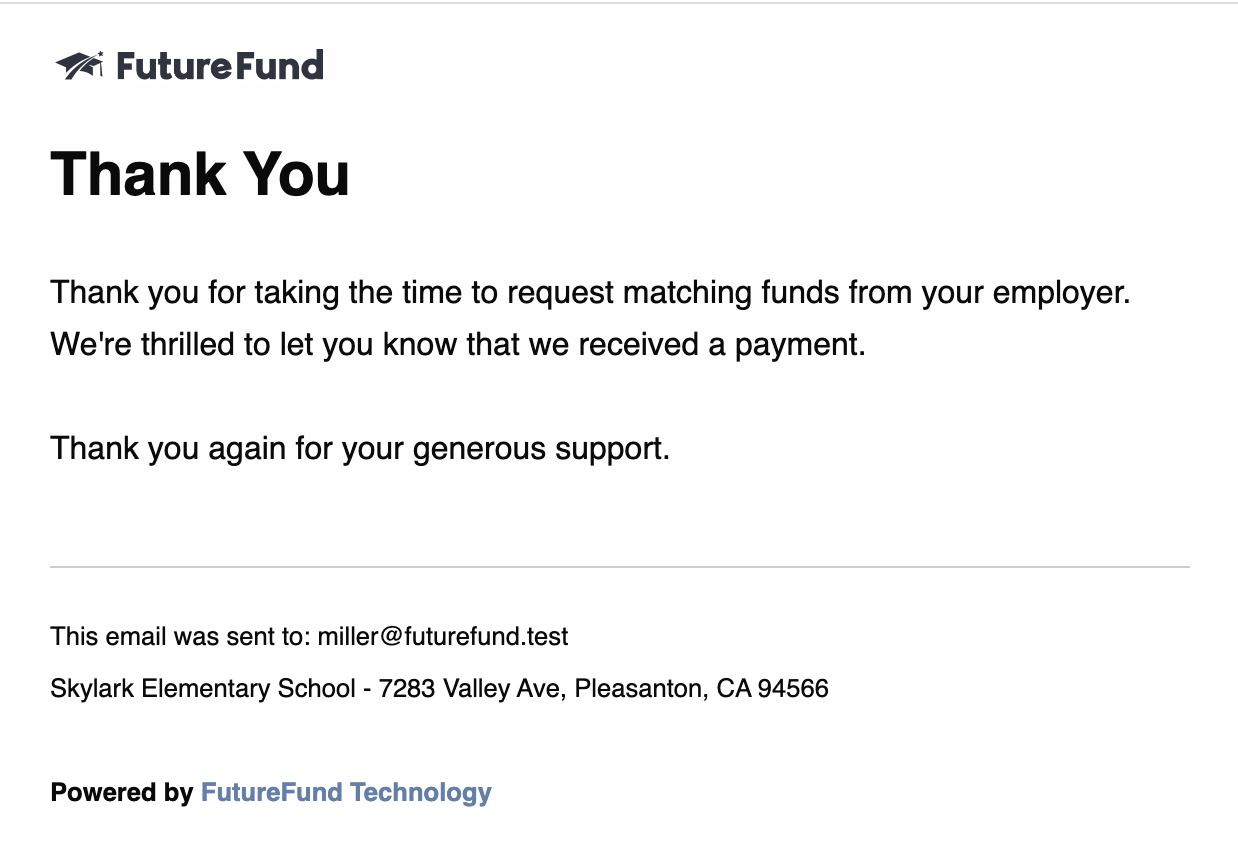Click the large "Thank You" heading

[200, 173]
